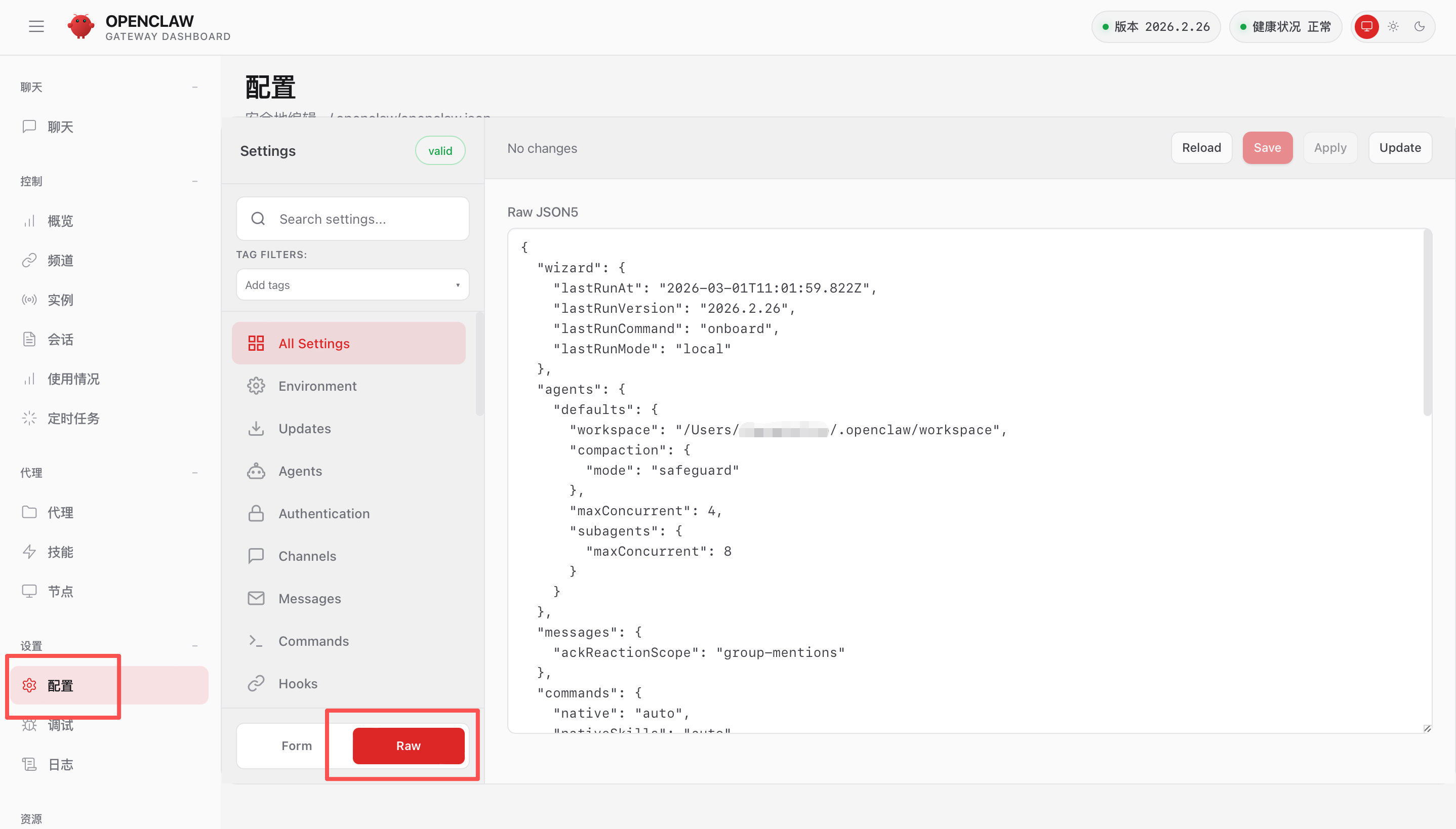Open 技能 skills lightning icon
This screenshot has width=1456, height=829.
[x=29, y=551]
